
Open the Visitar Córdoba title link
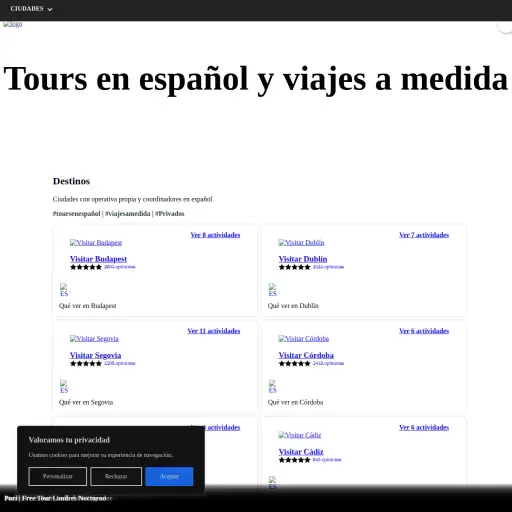[306, 355]
